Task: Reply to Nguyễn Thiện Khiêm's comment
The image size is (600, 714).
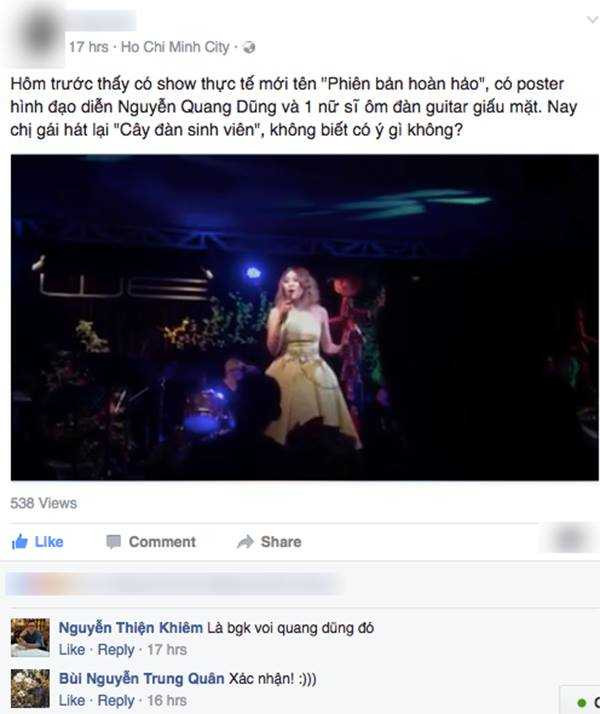Action: tap(116, 650)
